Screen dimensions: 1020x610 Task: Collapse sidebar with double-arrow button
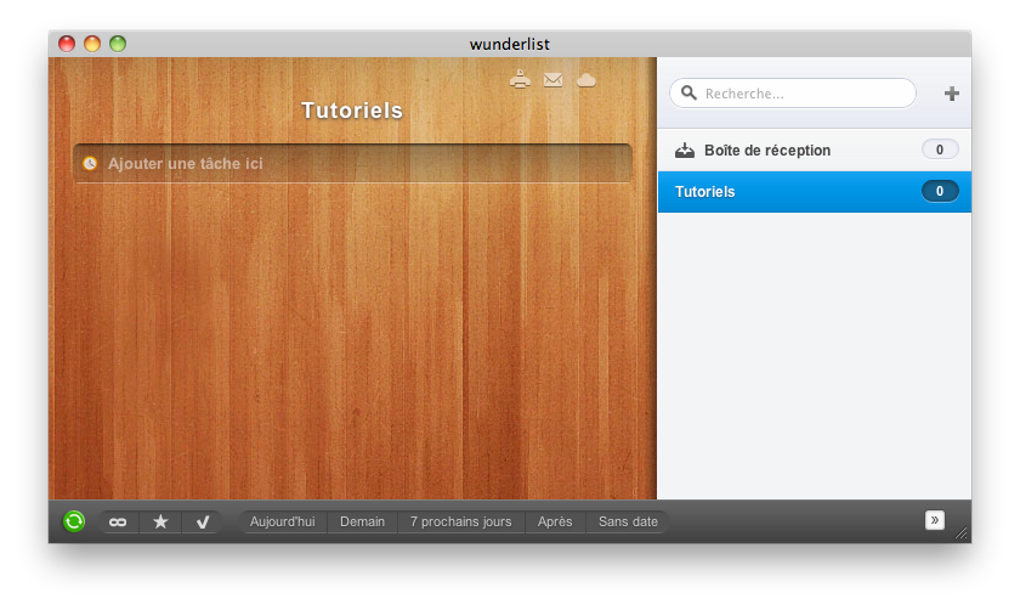point(935,520)
